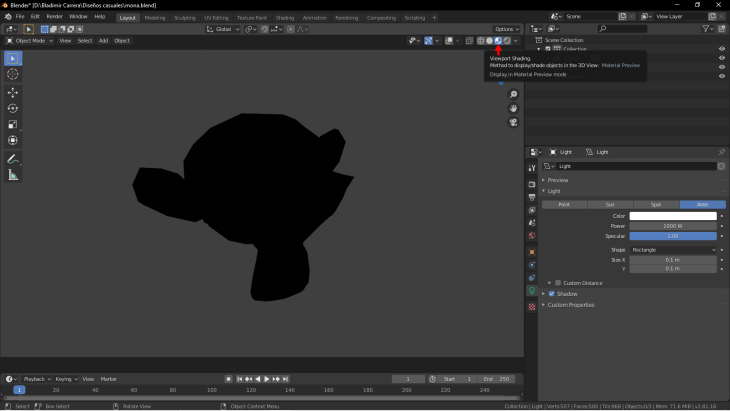Click the Specular 1.00 slider
This screenshot has height=411, width=730.
673,236
